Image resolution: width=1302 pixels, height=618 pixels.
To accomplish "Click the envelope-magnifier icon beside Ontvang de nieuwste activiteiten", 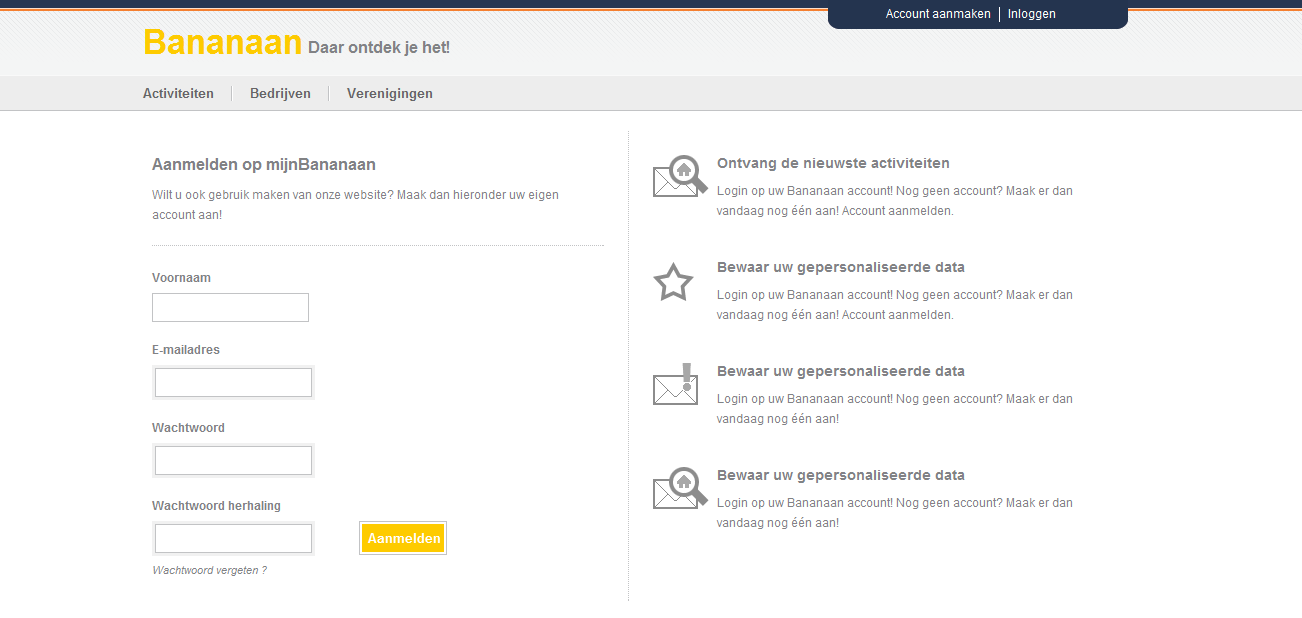I will (x=680, y=176).
